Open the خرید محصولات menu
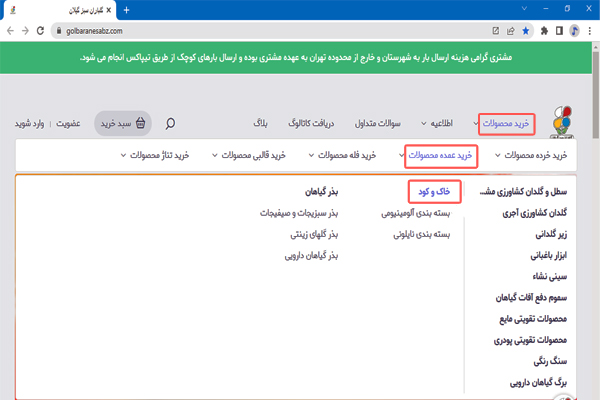This screenshot has width=600, height=400. pyautogui.click(x=506, y=124)
